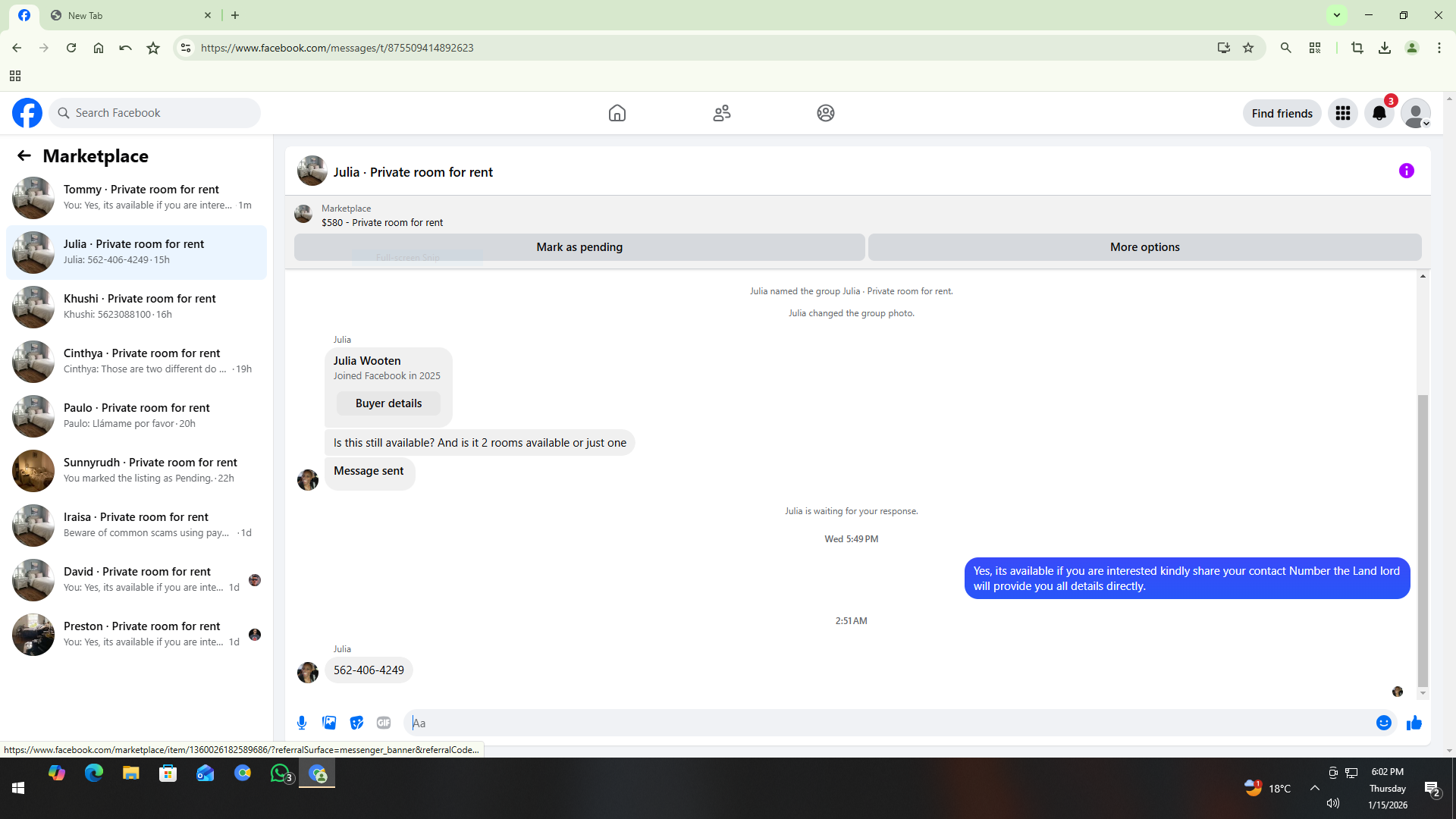Expand the browser tab search chevron
1456x819 pixels.
(1337, 15)
